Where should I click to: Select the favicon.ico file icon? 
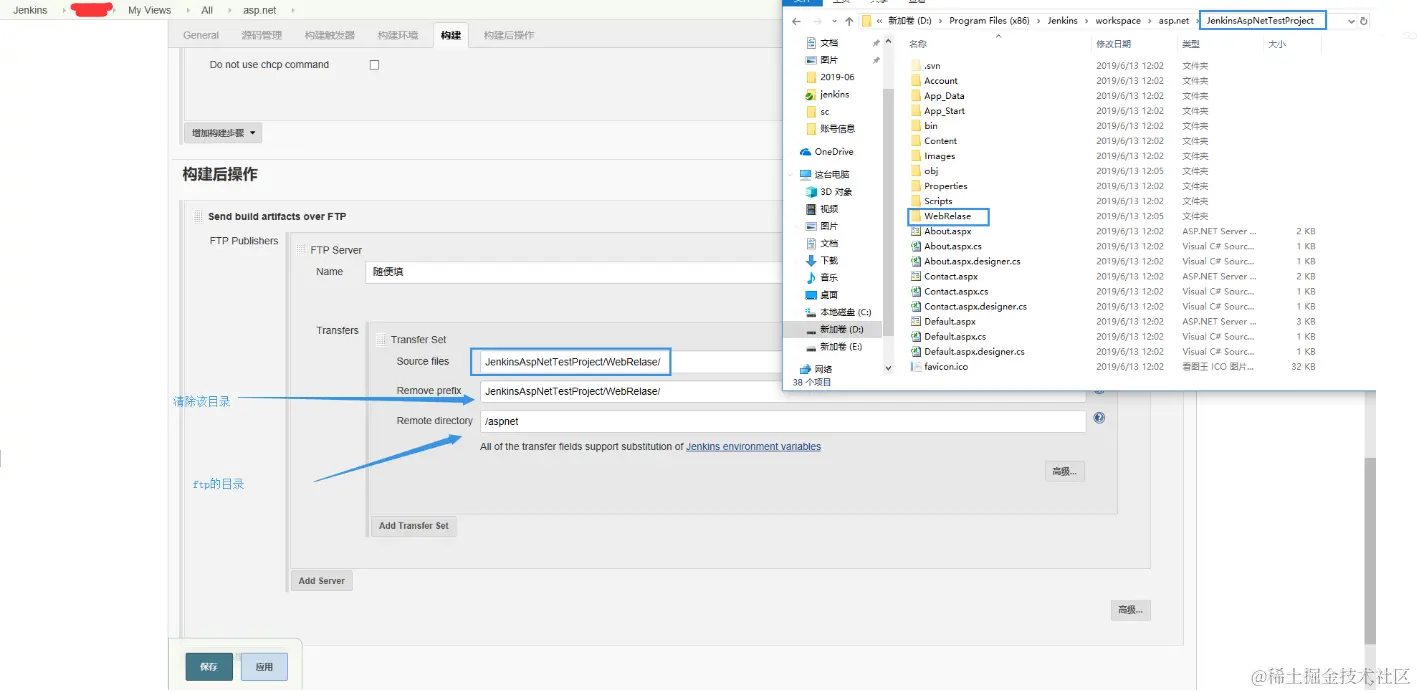(915, 367)
